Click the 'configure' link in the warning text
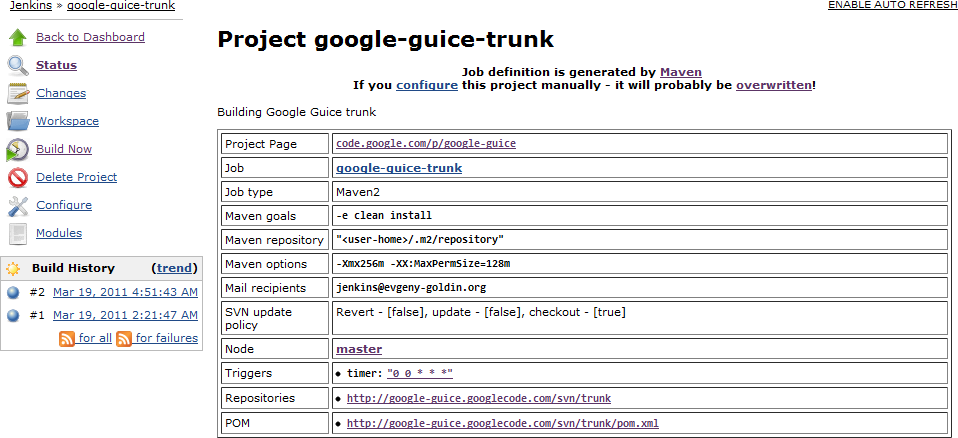Viewport: 958px width, 438px height. tap(427, 86)
